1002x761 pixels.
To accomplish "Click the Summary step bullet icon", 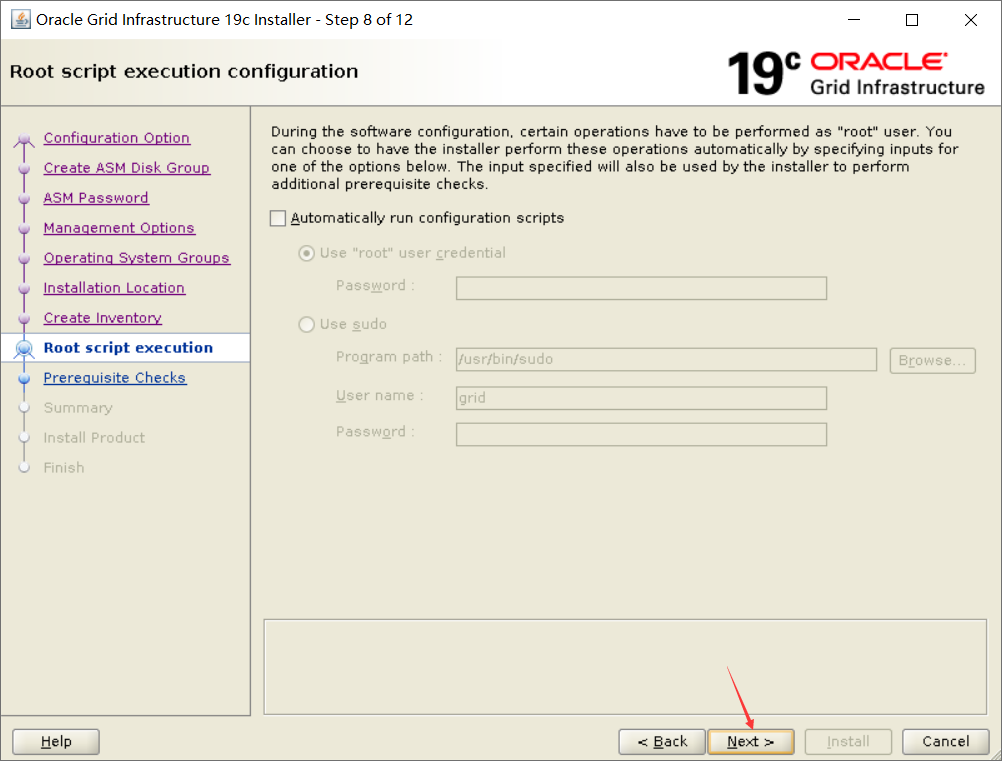I will (24, 408).
